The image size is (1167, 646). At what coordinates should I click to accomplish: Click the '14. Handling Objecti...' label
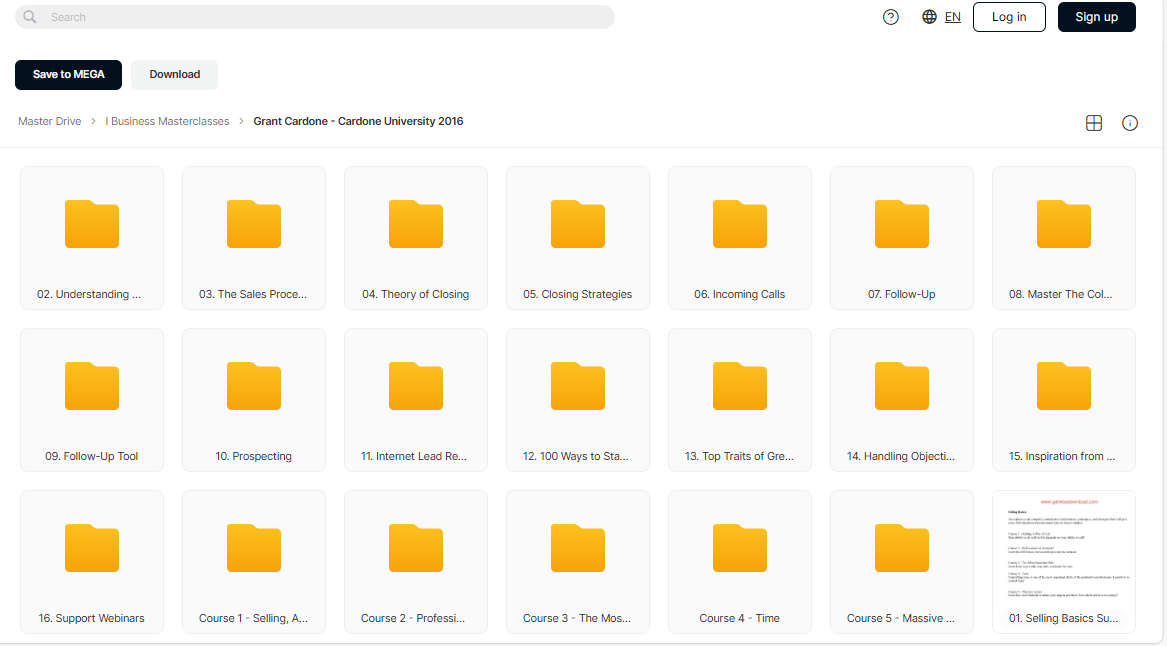901,456
